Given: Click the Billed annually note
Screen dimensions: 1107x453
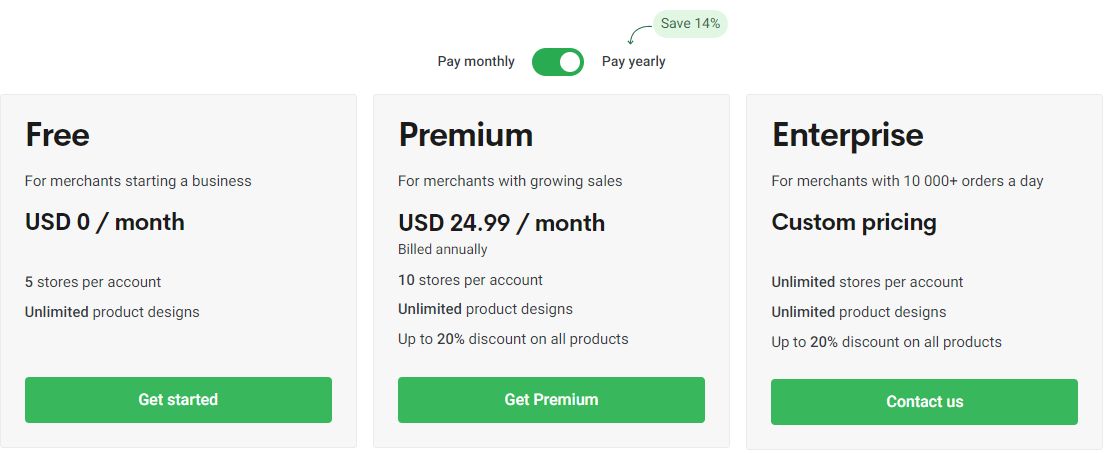Looking at the screenshot, I should click(443, 249).
